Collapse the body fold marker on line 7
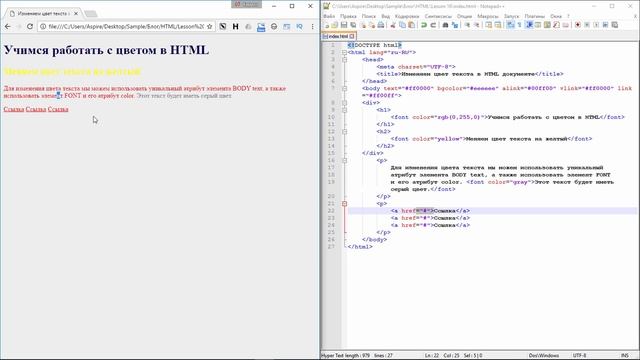 pos(344,88)
